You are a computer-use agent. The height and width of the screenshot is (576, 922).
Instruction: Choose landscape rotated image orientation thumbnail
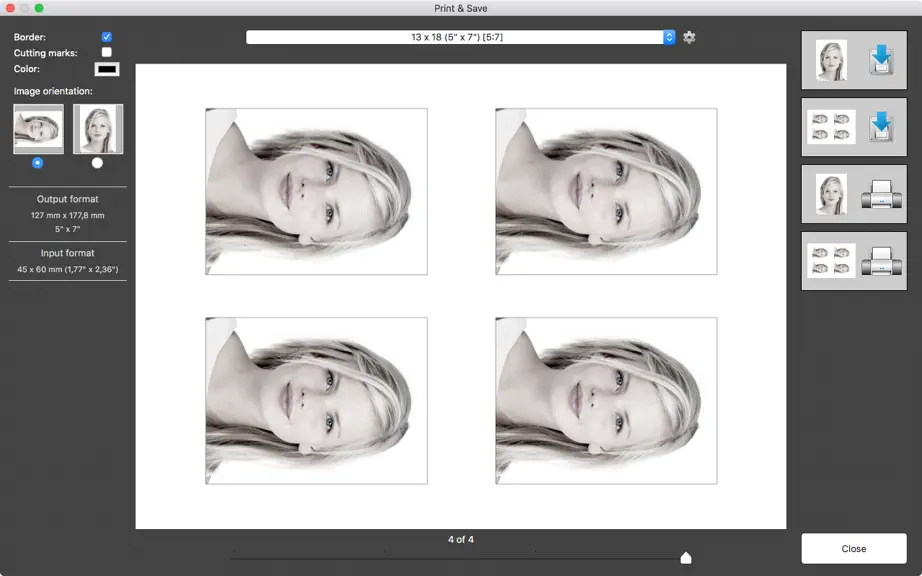tap(39, 129)
